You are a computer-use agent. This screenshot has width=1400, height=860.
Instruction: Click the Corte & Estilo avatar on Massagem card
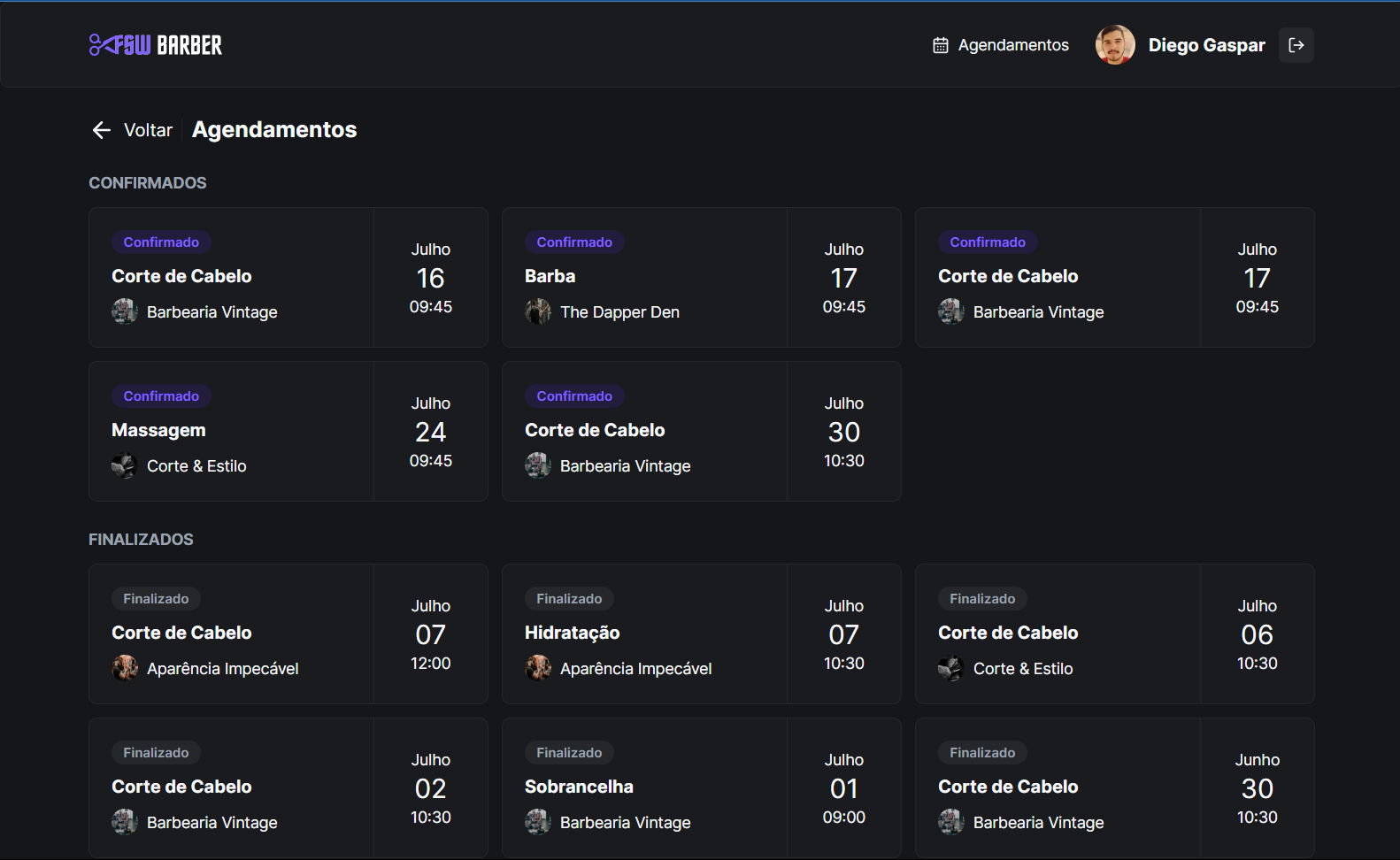pyautogui.click(x=125, y=466)
